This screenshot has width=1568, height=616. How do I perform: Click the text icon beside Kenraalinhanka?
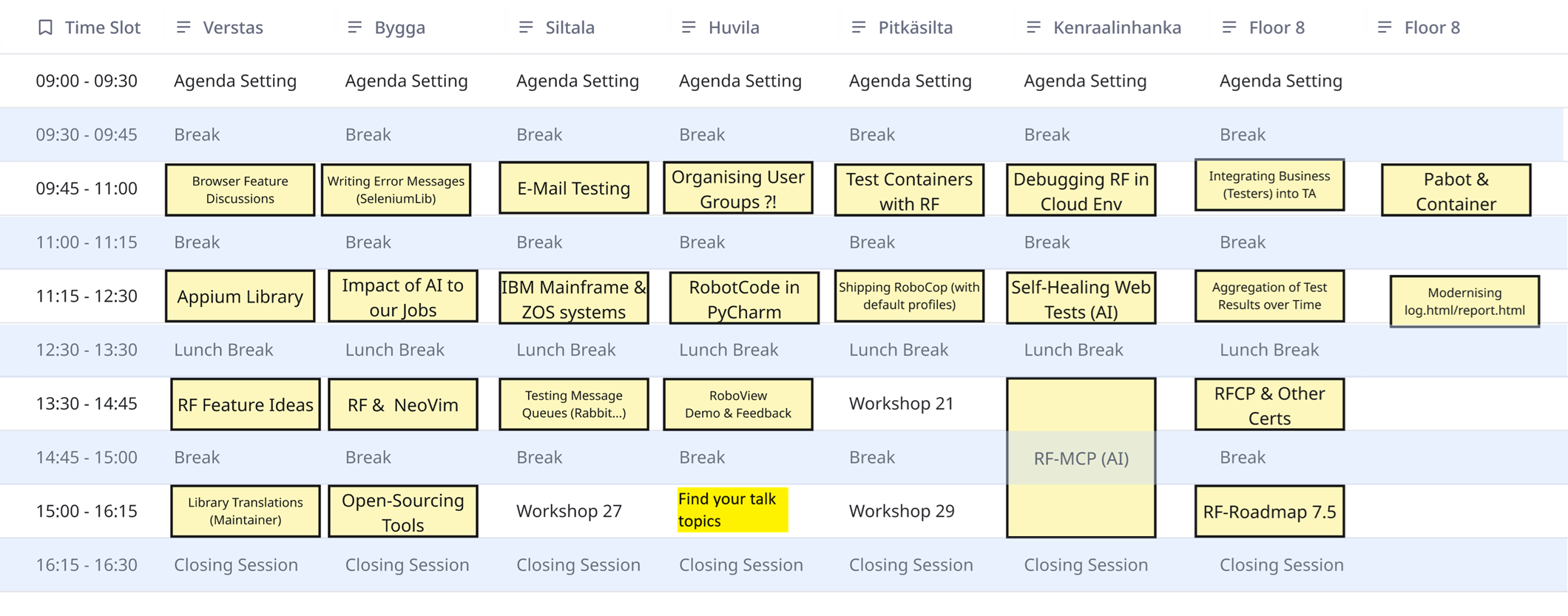coord(1033,27)
